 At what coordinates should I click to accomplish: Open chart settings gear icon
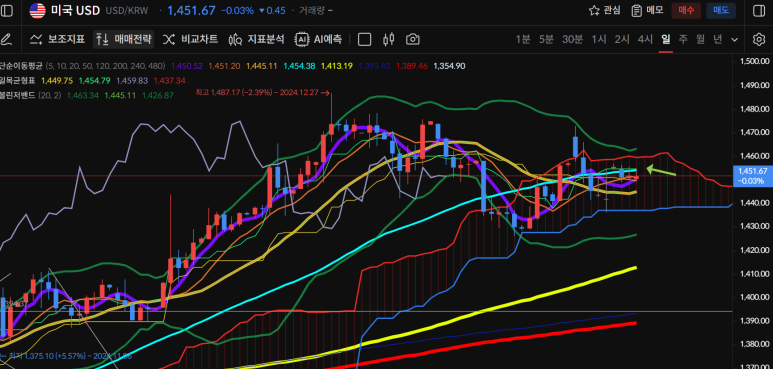758,39
